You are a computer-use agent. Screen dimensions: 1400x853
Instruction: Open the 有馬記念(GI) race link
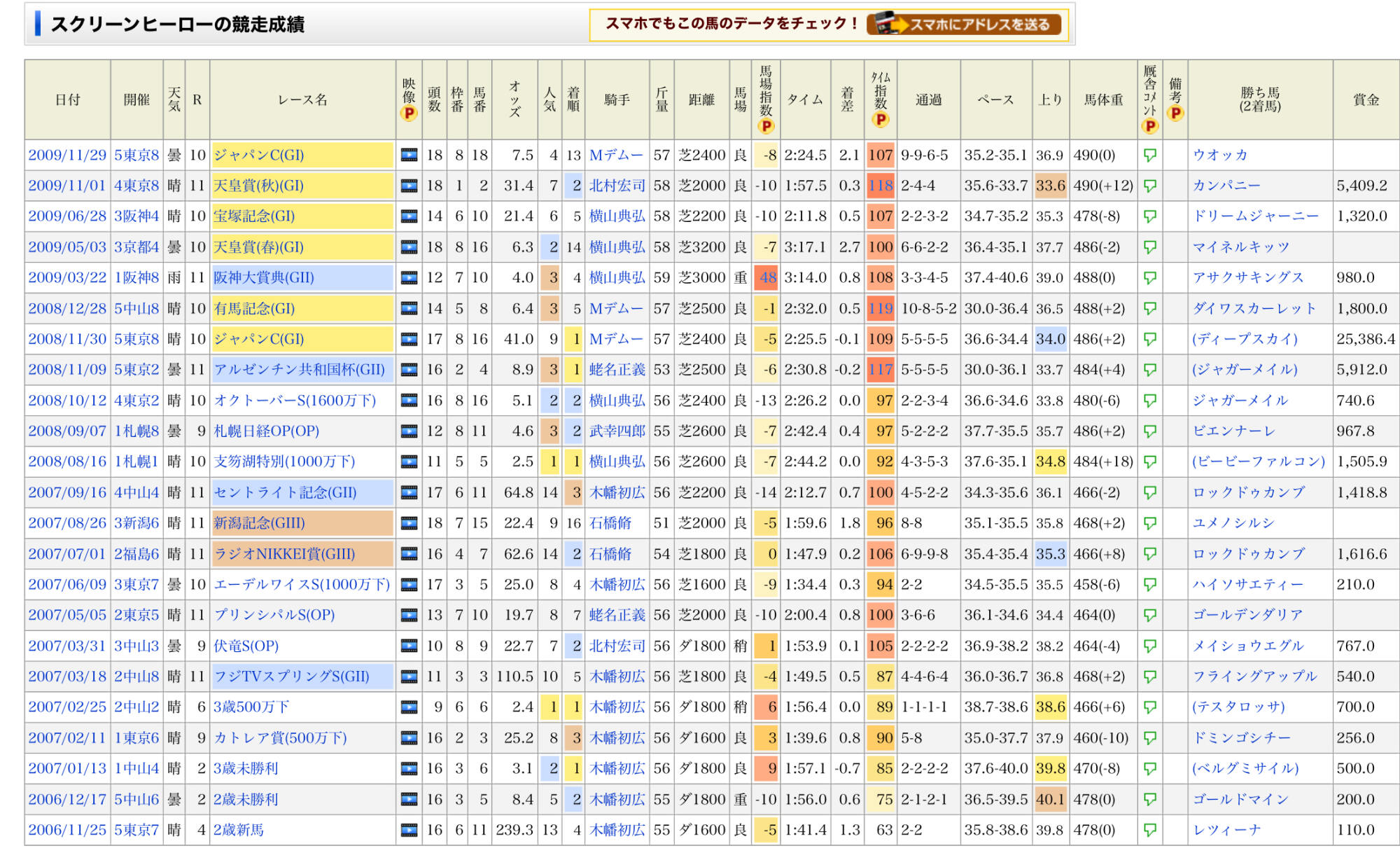click(254, 309)
